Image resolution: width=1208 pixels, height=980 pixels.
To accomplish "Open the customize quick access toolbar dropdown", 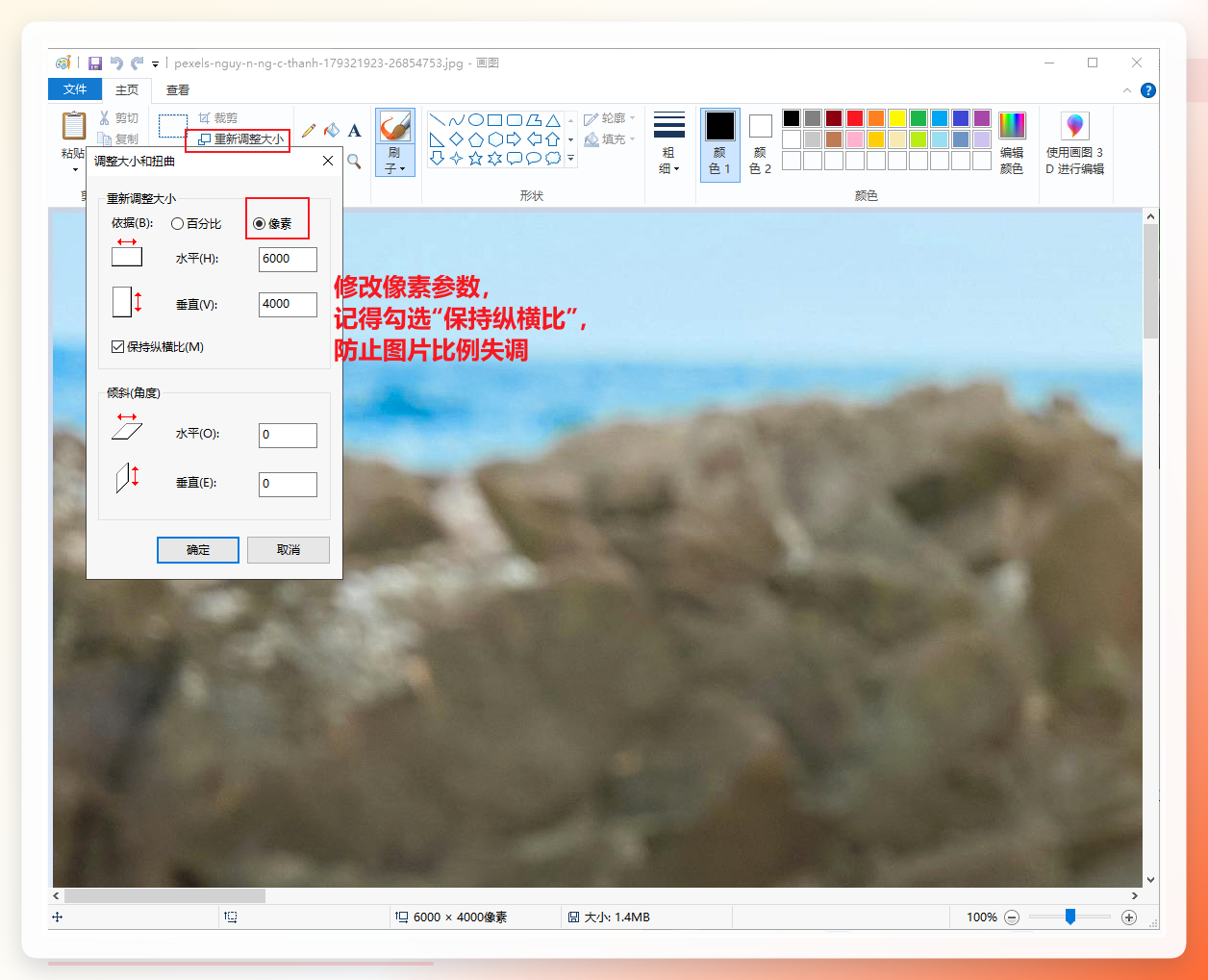I will click(155, 64).
